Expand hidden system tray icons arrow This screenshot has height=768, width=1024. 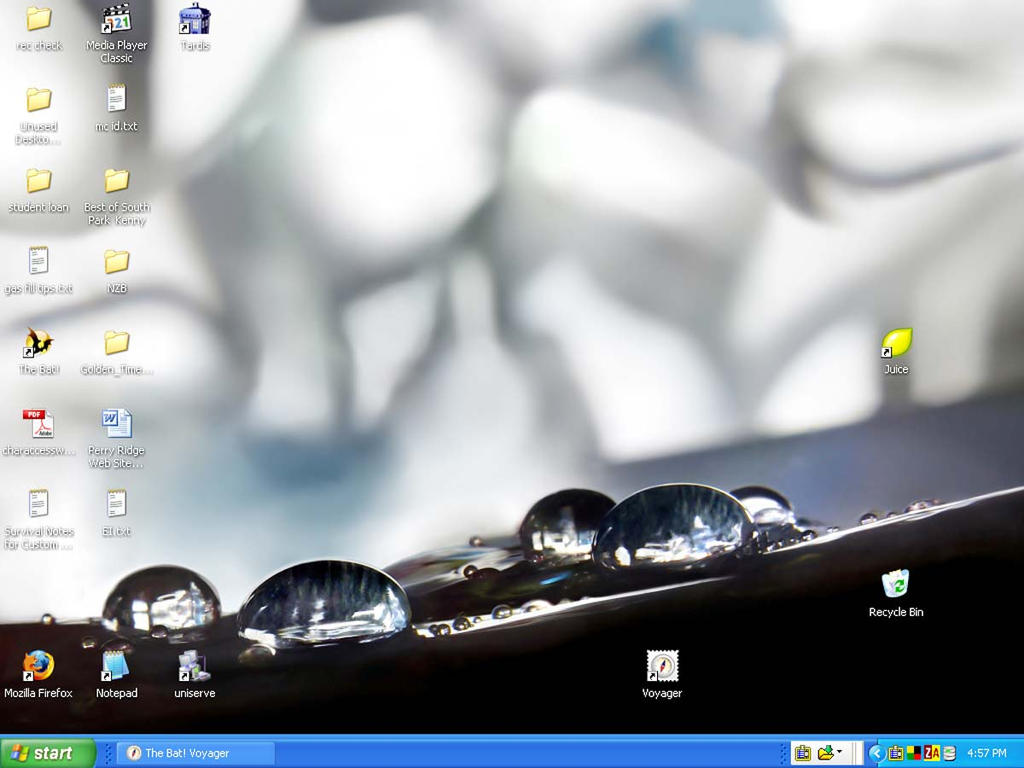(x=877, y=753)
